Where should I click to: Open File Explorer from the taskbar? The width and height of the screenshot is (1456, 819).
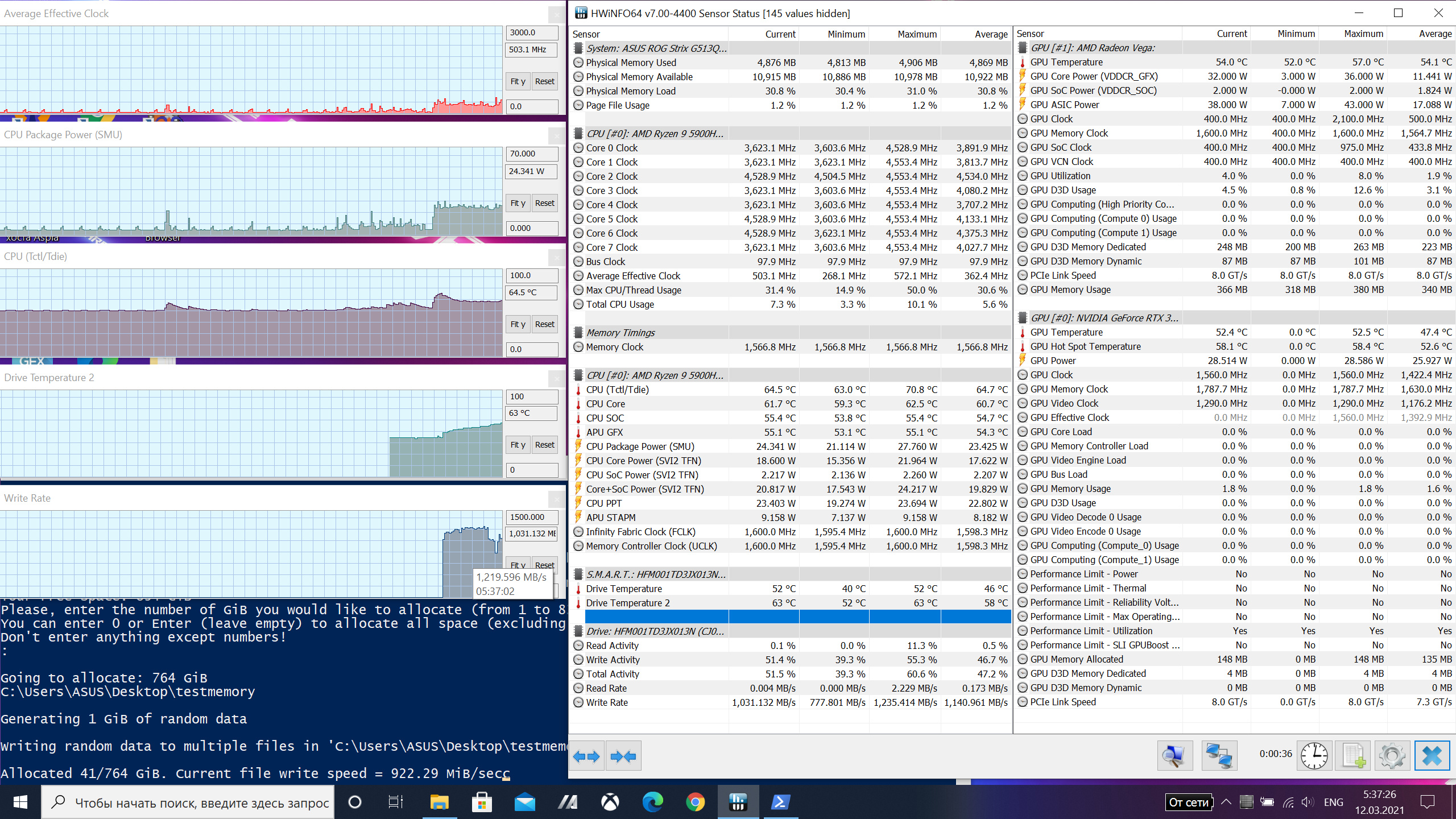(x=439, y=802)
